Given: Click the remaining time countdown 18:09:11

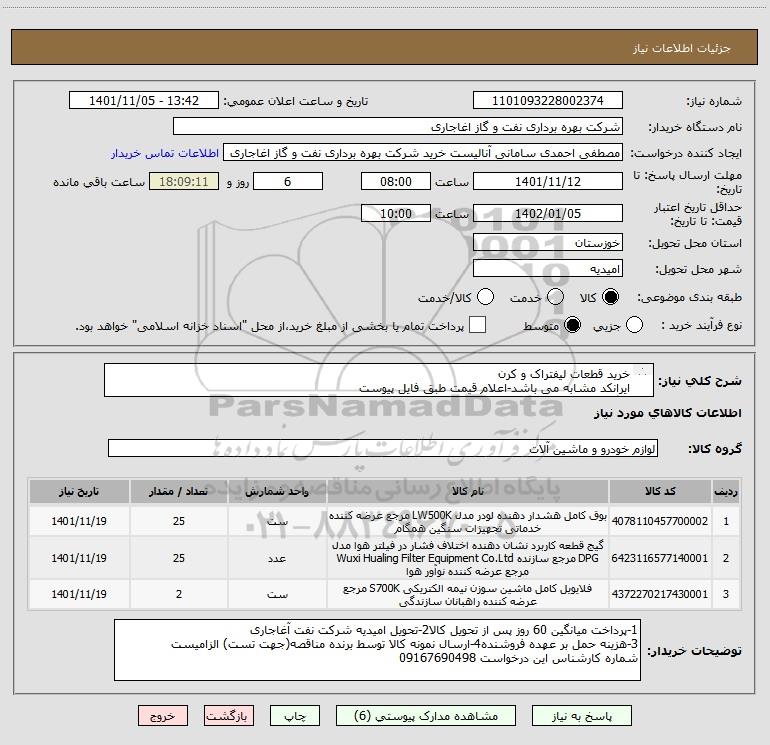Looking at the screenshot, I should 184,182.
